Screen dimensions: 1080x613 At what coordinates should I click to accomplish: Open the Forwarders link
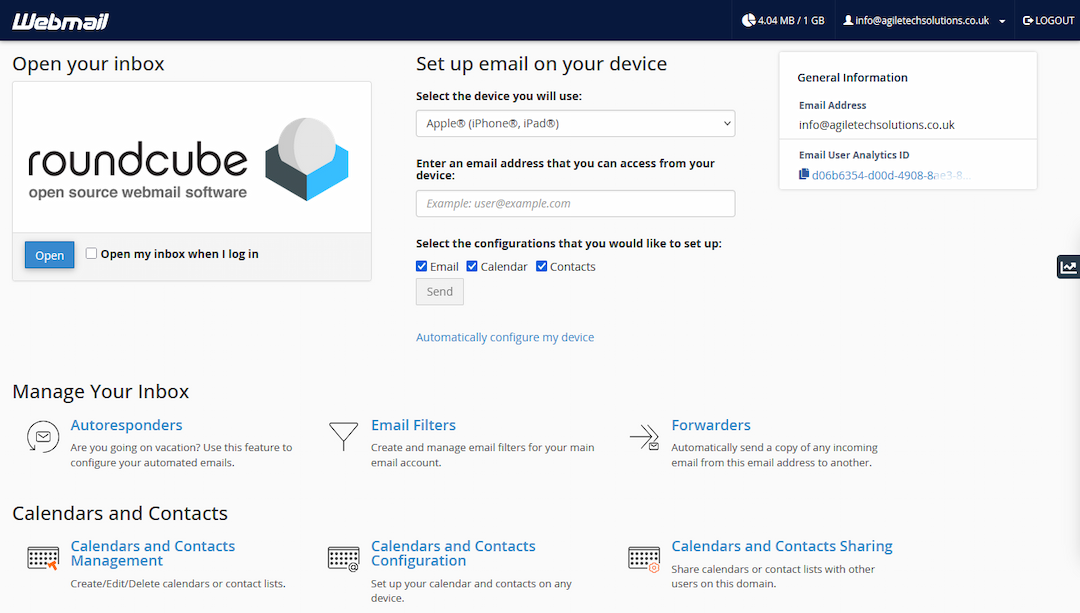coord(711,425)
